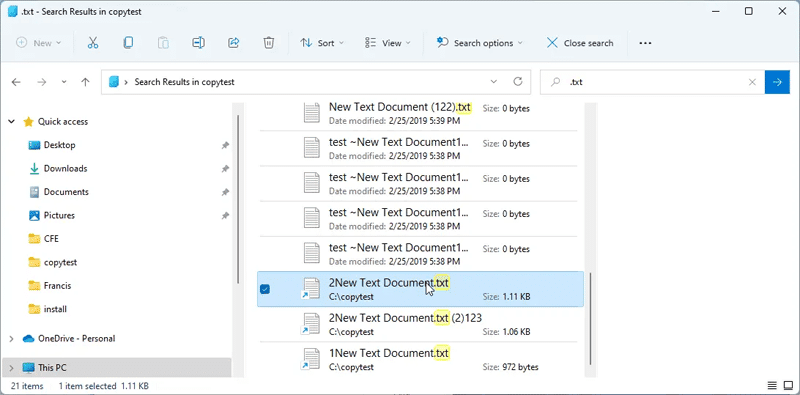Click the Close search button
Screen dimensions: 800x395
pos(580,43)
